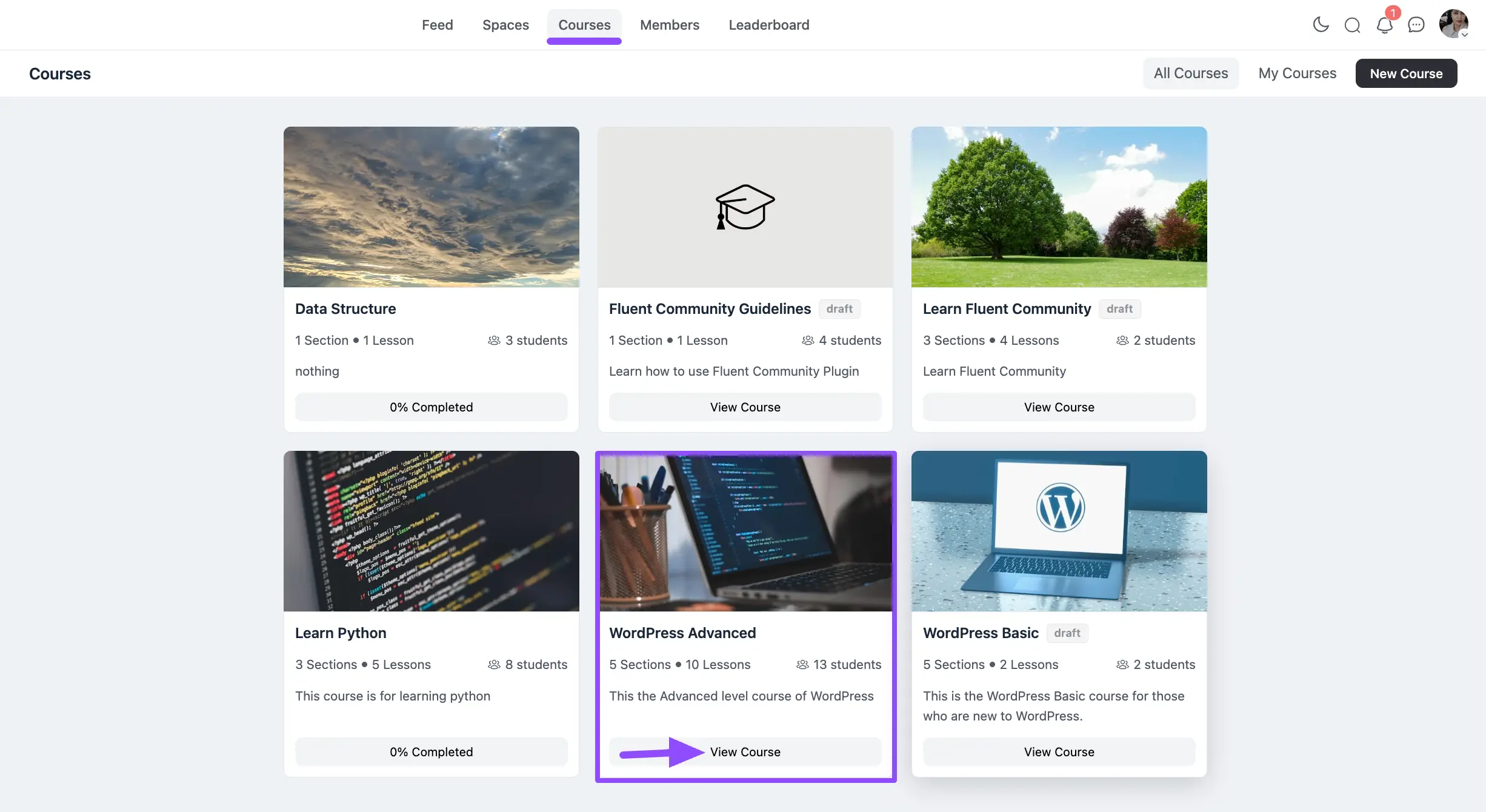Open WordPress Basic logo thumbnail

1059,531
